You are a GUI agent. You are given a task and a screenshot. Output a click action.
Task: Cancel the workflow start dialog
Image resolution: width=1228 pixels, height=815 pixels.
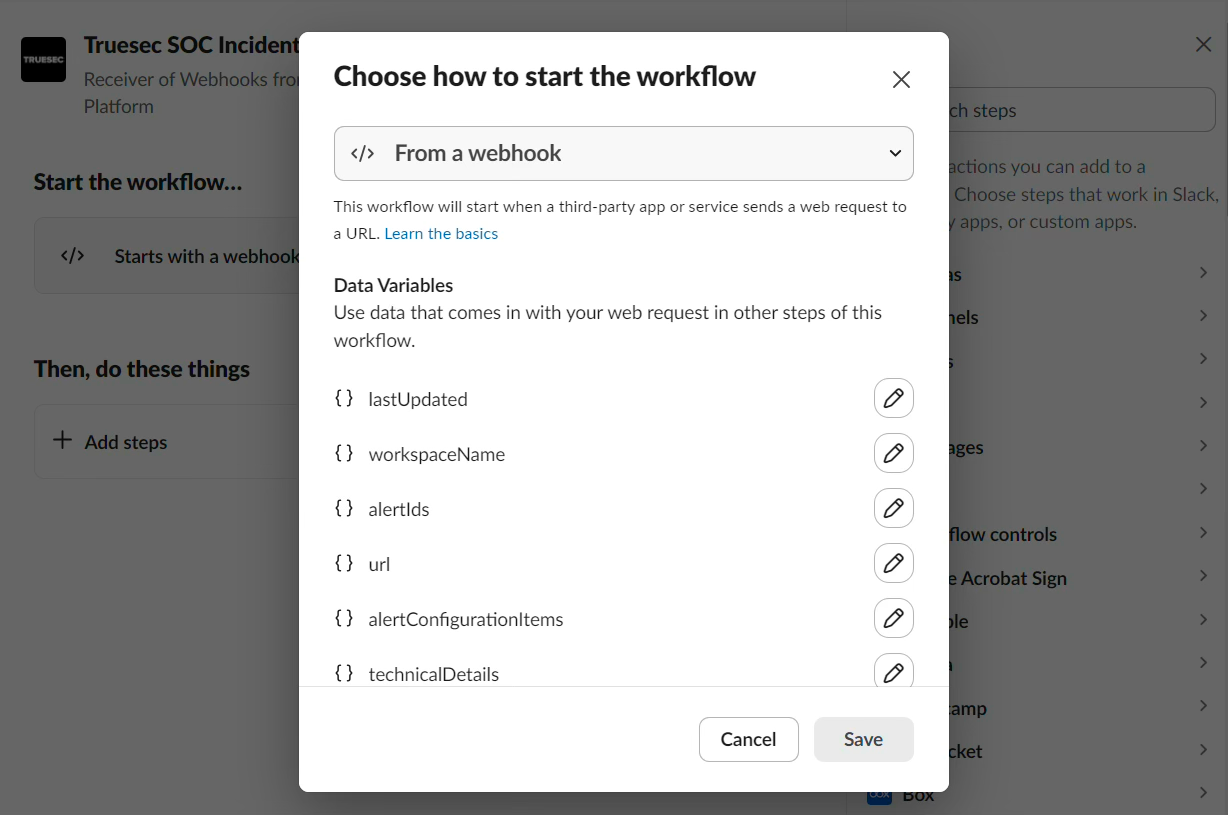point(748,740)
